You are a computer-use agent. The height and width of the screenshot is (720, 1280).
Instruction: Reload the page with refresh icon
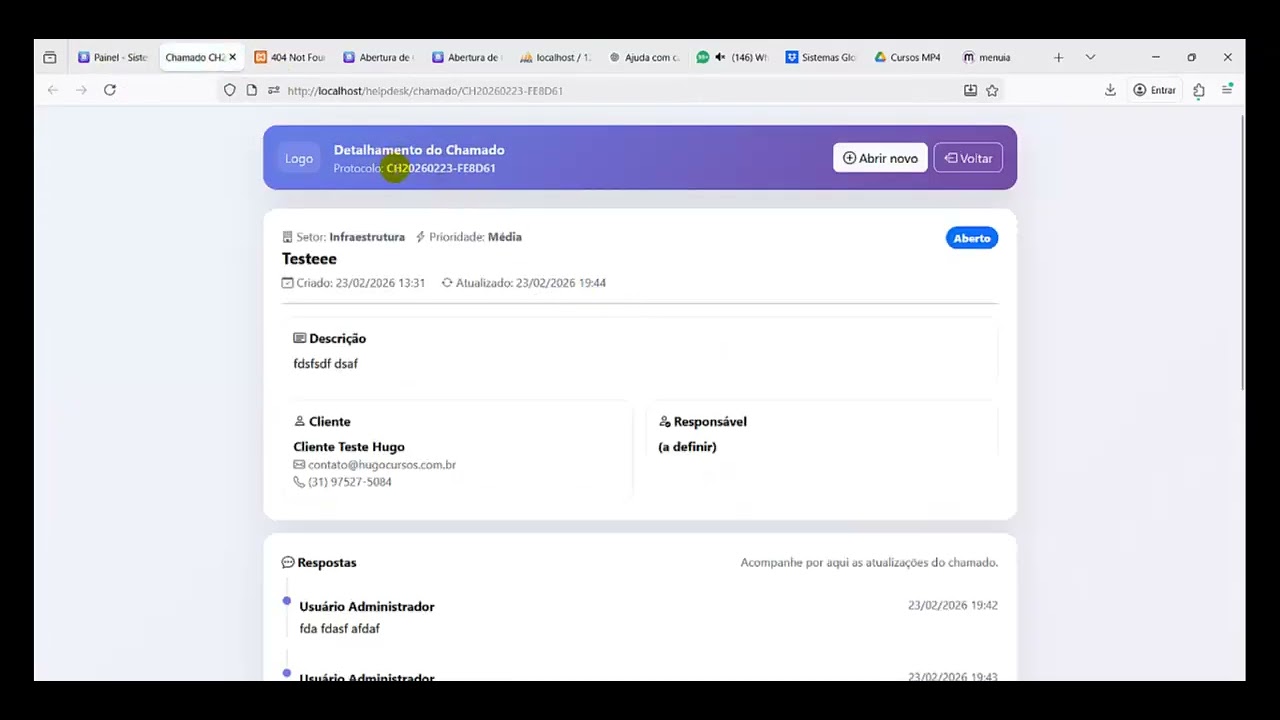(x=110, y=90)
